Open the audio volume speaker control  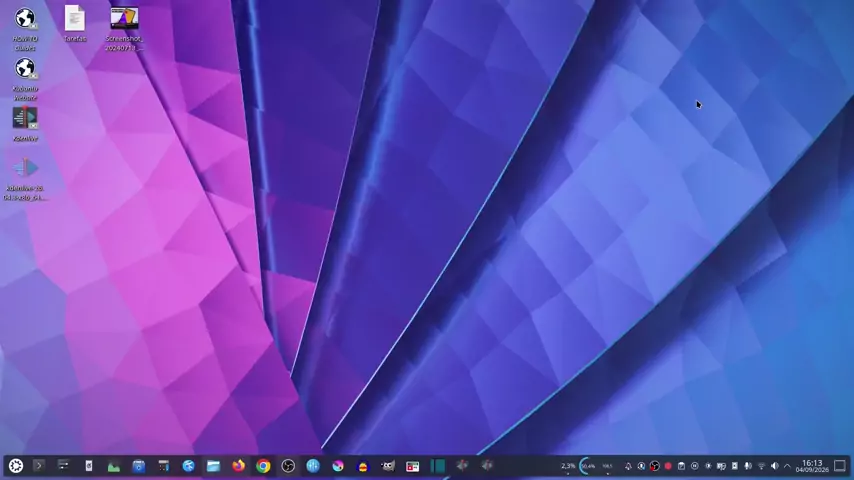point(774,466)
